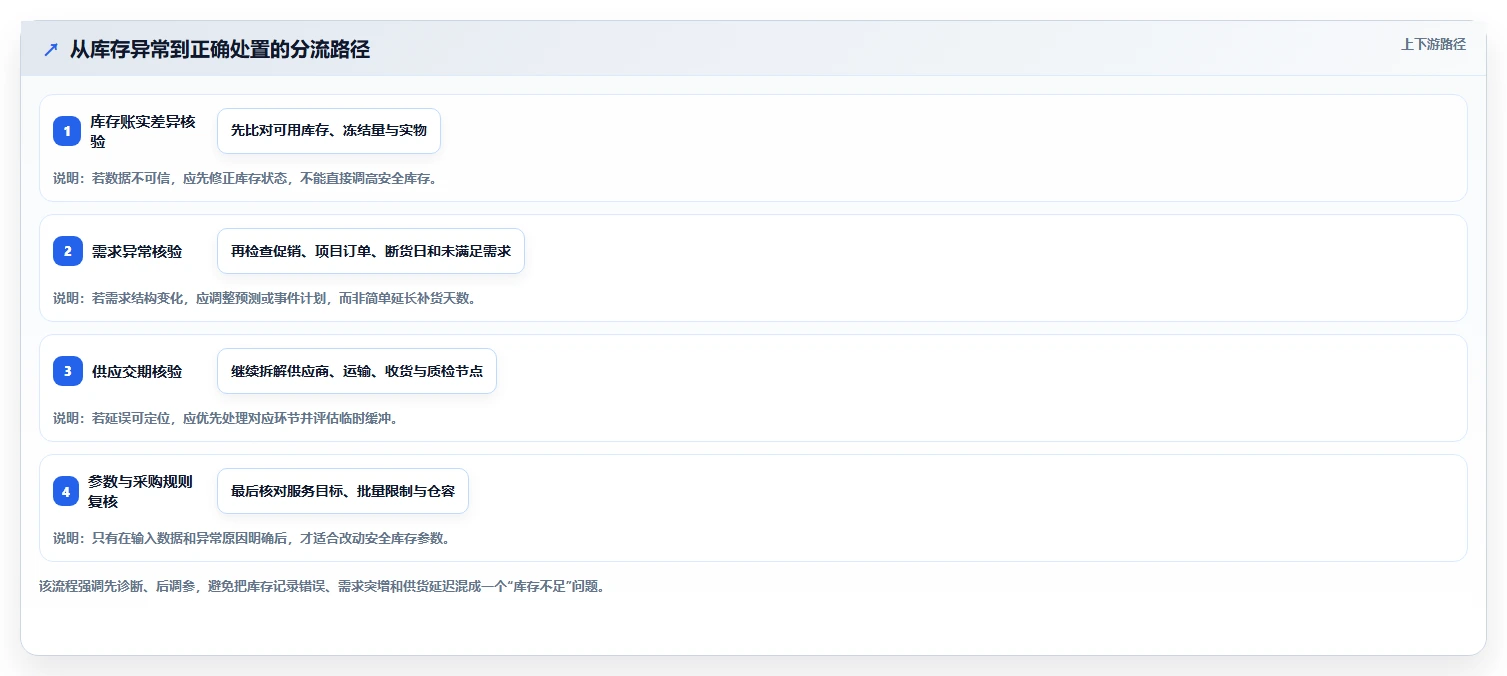The width and height of the screenshot is (1507, 676).
Task: Click the note about 改动安全库存参数
Action: click(252, 538)
